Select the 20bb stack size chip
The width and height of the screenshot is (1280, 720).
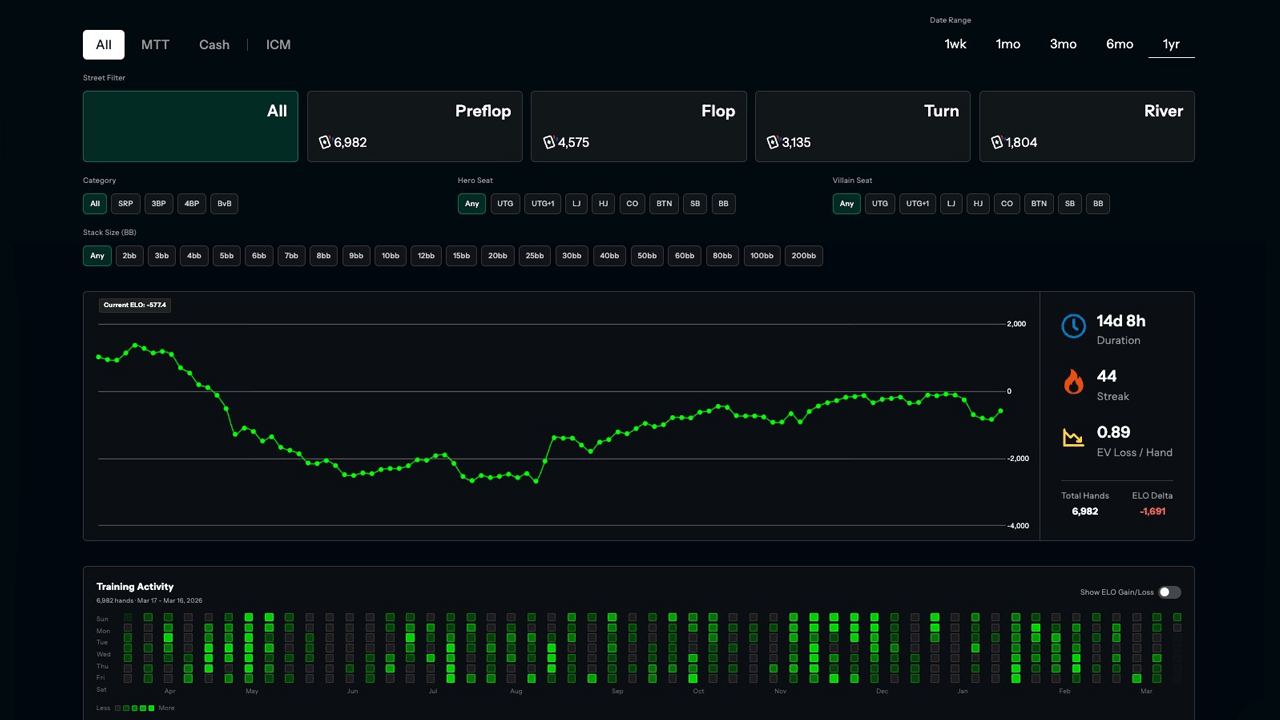[x=497, y=255]
